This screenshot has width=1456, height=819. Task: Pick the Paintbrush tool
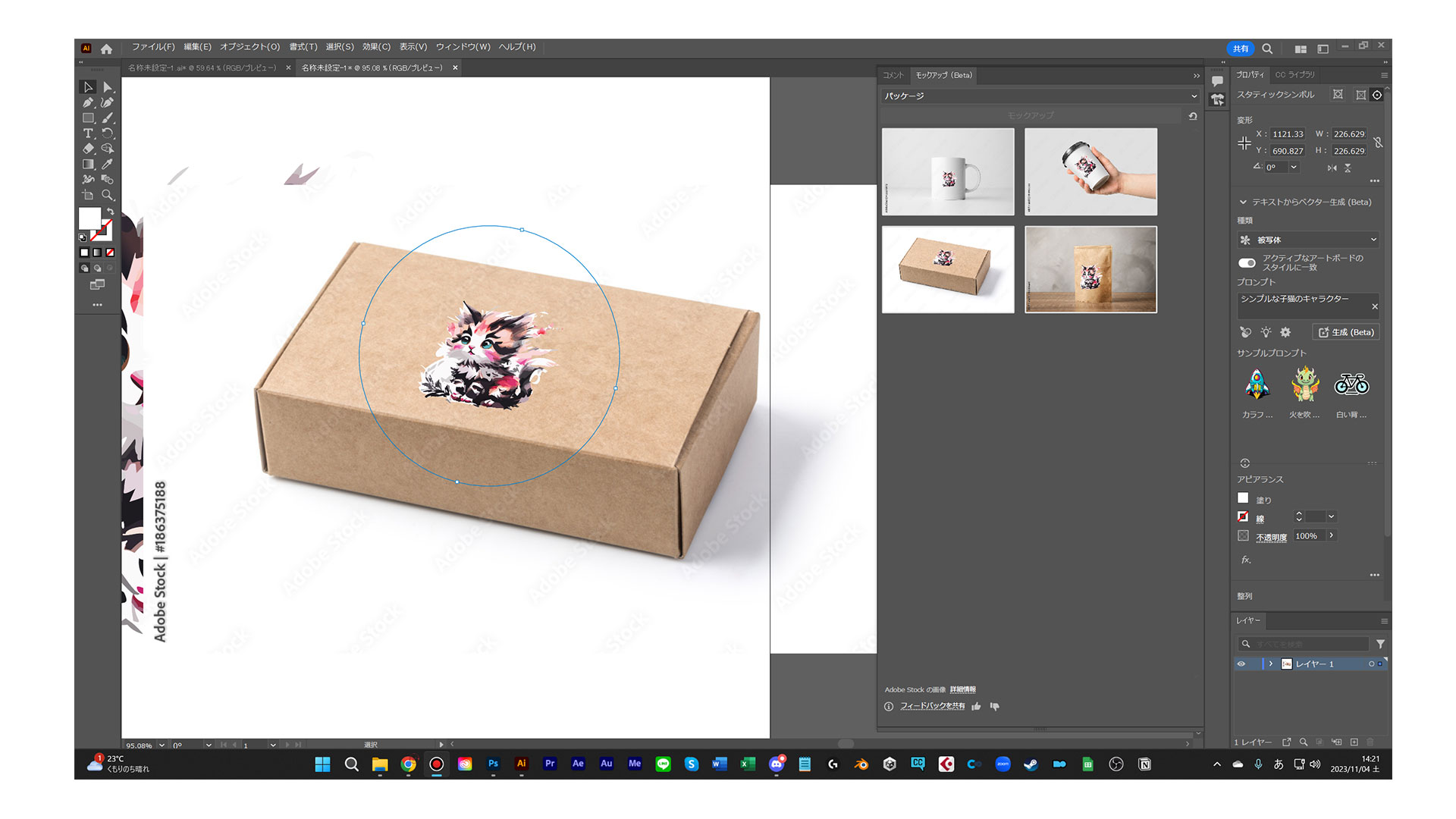click(x=108, y=118)
